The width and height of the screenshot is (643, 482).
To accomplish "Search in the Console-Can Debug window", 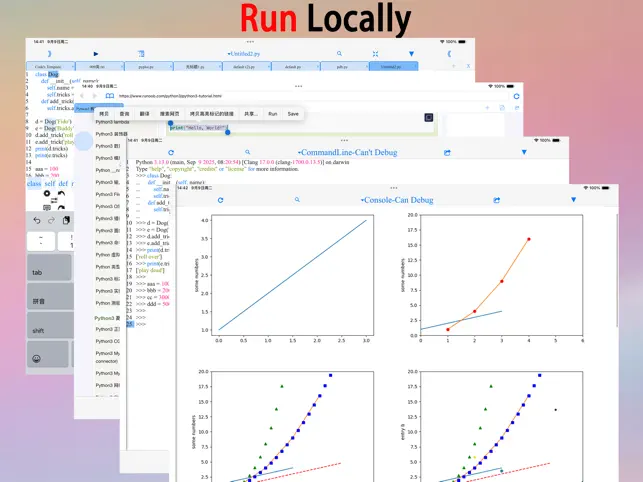I will (x=297, y=200).
